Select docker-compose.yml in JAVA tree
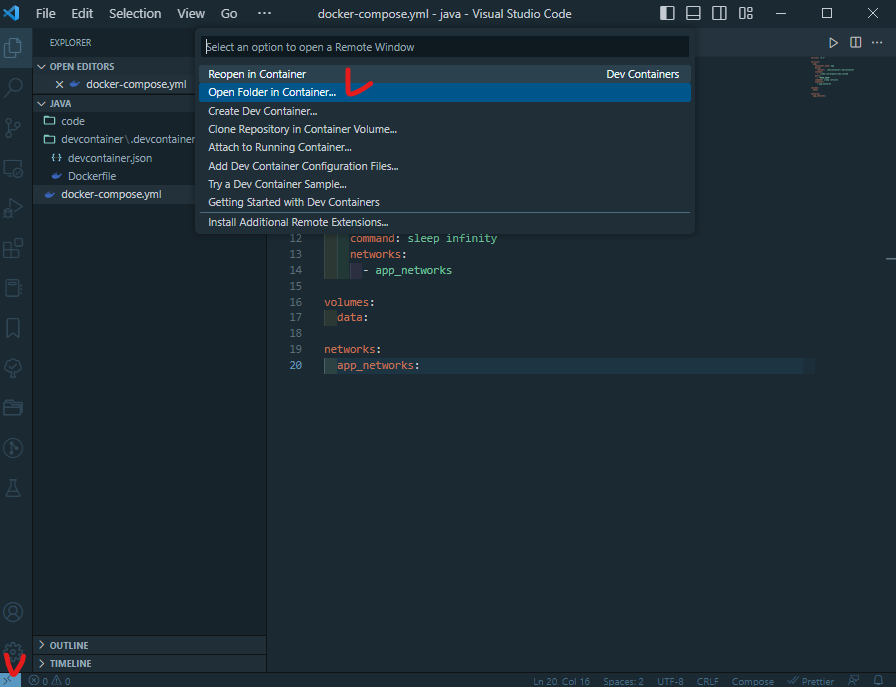Image resolution: width=896 pixels, height=687 pixels. [114, 194]
